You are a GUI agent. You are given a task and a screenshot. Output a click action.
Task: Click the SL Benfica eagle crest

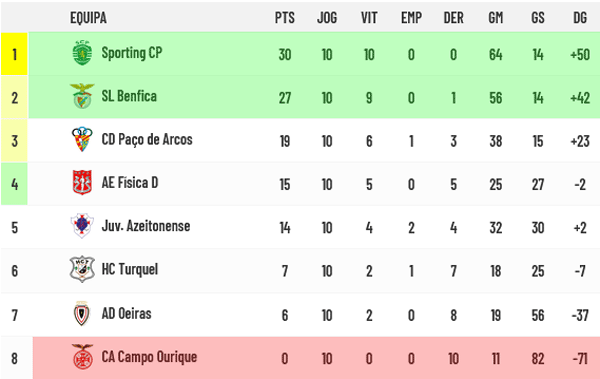[x=82, y=96]
